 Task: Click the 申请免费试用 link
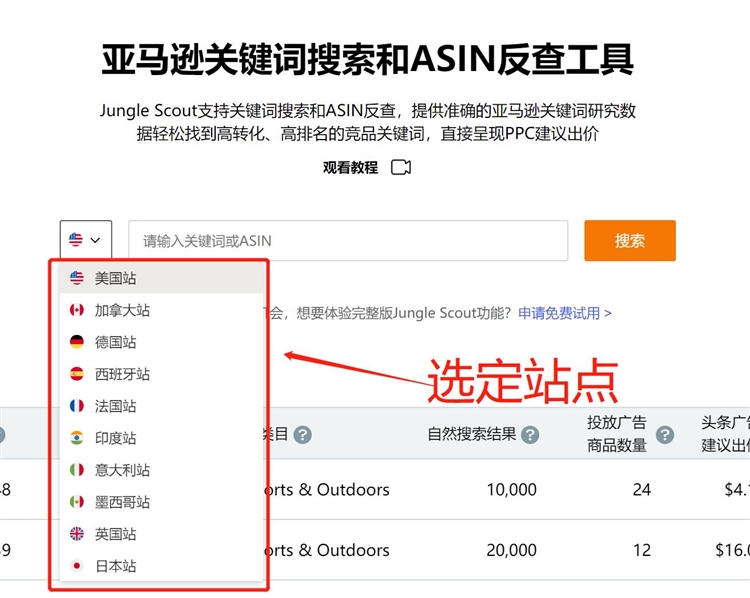tap(564, 313)
